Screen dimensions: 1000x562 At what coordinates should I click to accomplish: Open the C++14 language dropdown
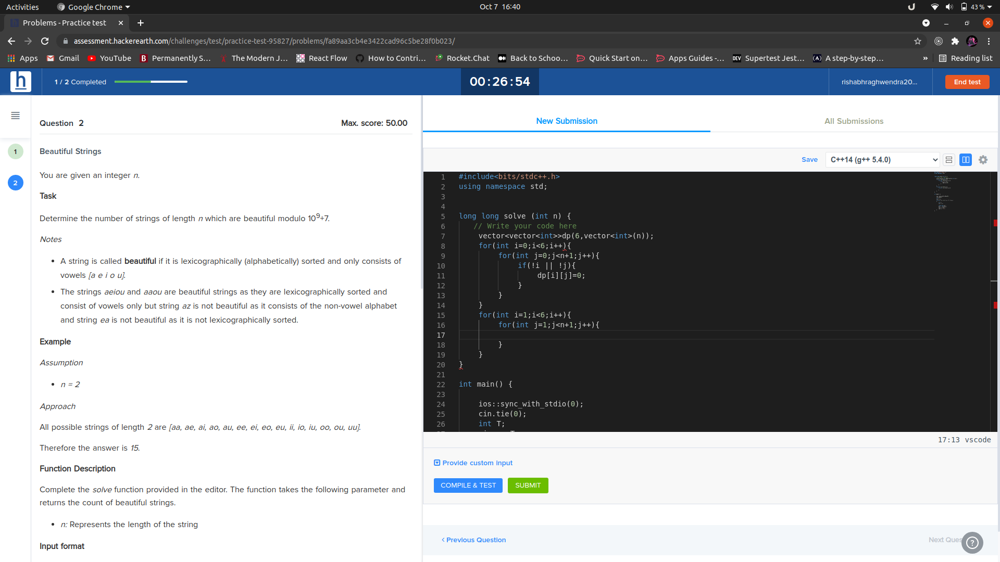pyautogui.click(x=882, y=160)
